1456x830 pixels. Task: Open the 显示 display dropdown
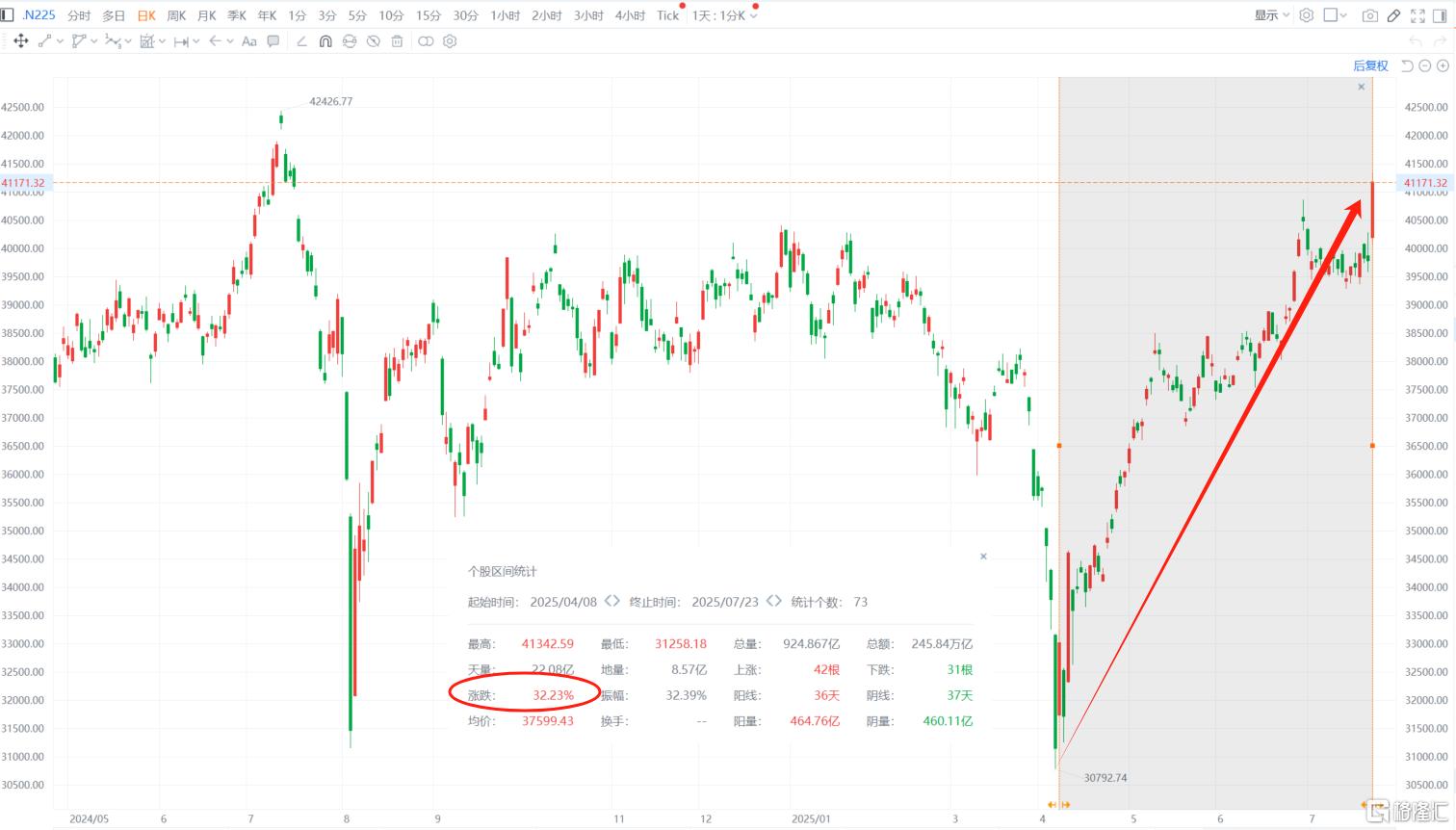coord(1271,15)
